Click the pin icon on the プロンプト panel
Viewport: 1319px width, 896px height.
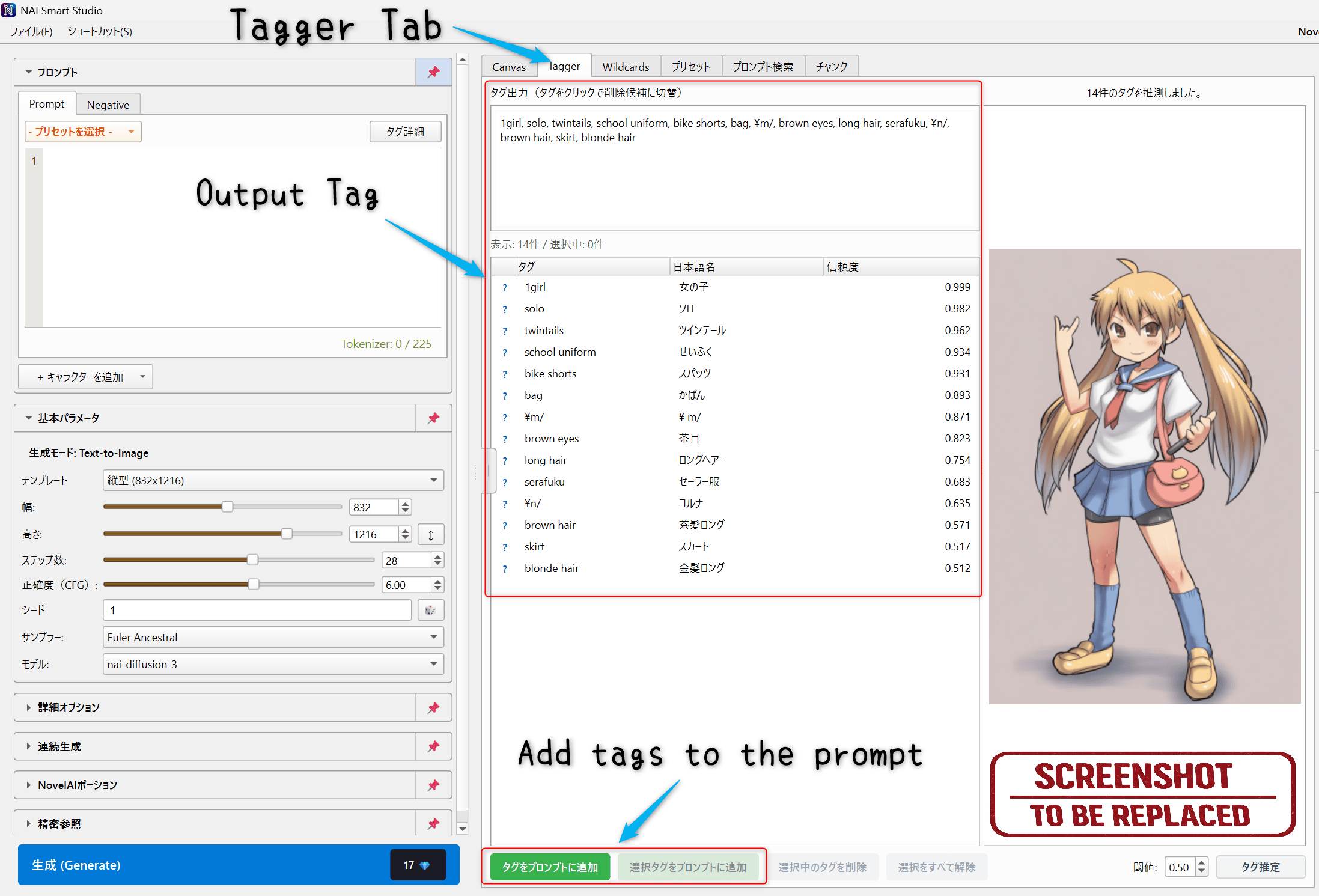click(x=433, y=72)
